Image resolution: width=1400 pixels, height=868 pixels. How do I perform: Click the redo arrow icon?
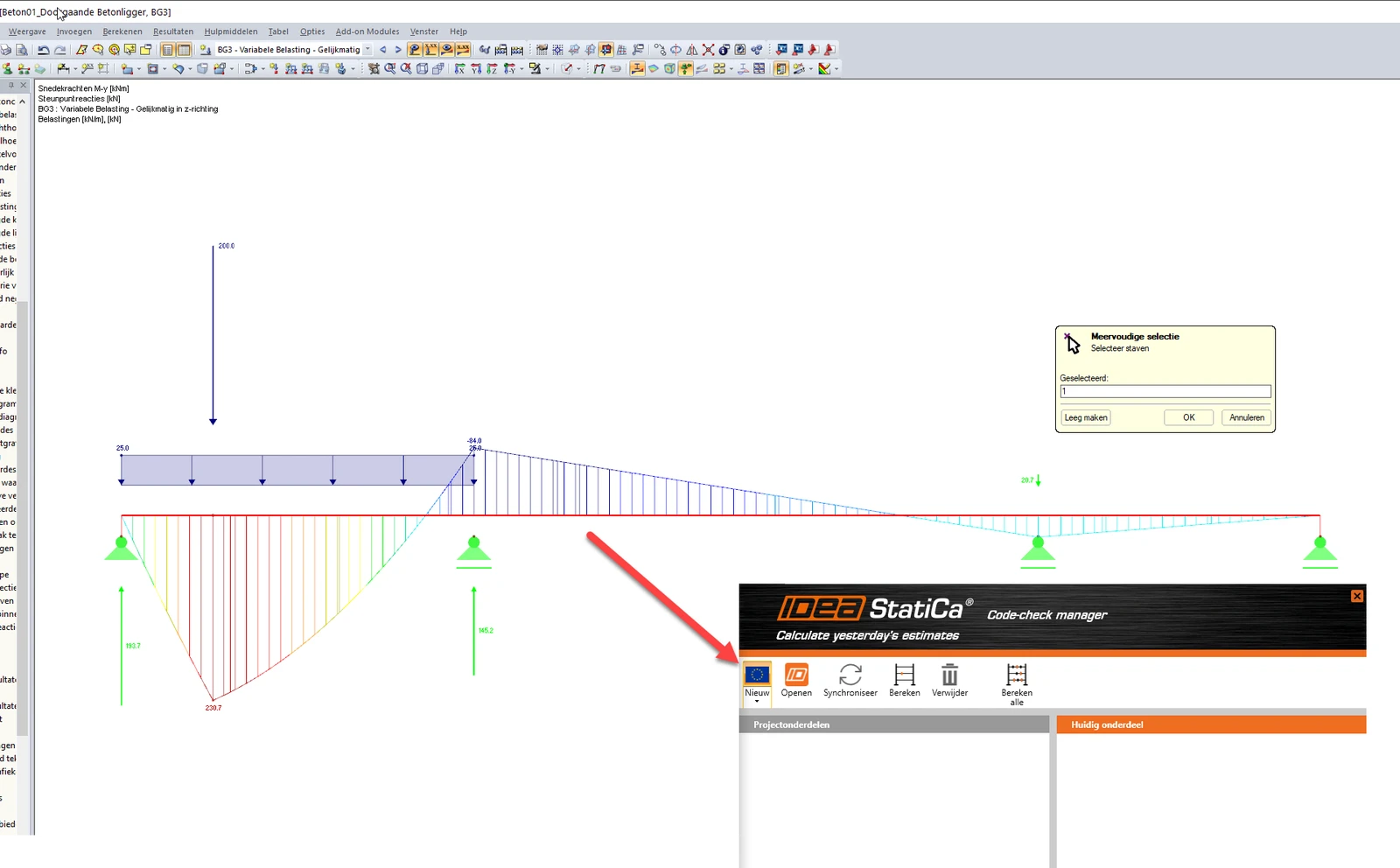coord(59,50)
